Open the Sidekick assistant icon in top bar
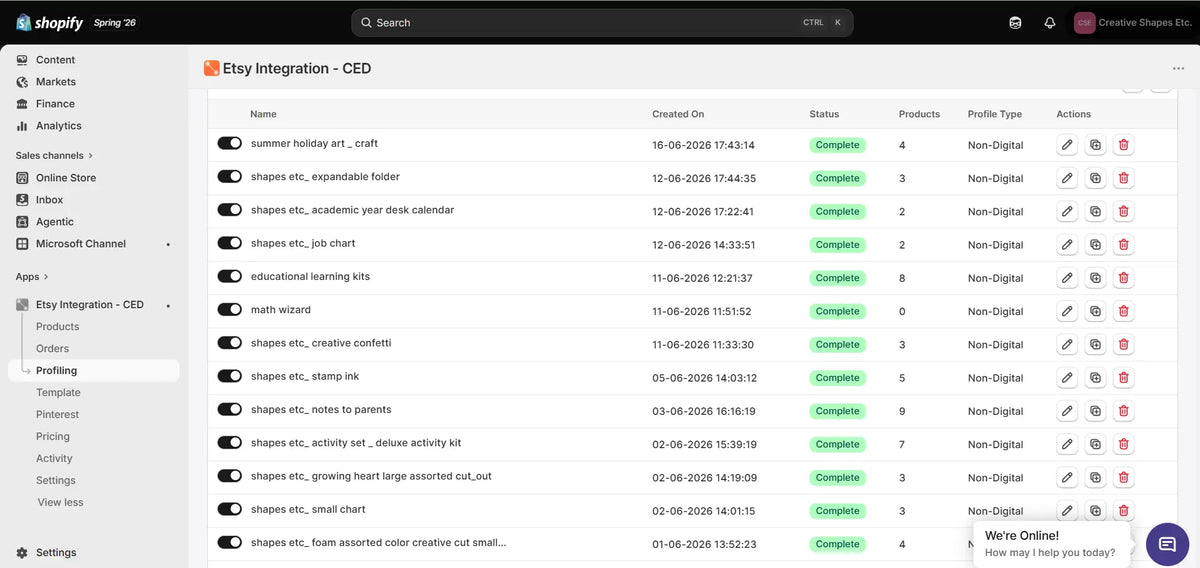Viewport: 1200px width, 568px height. coord(1016,22)
